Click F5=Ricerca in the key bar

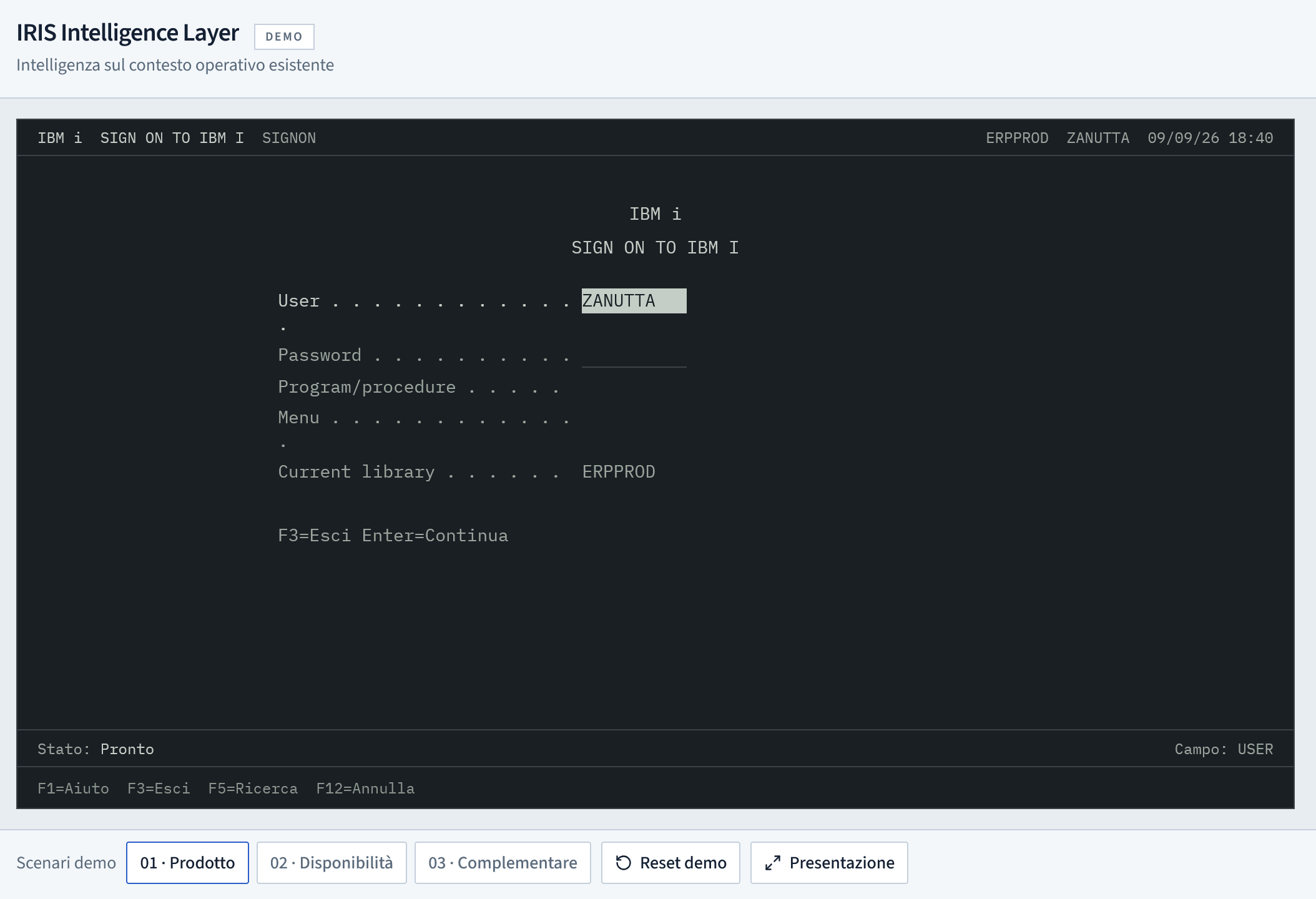click(253, 788)
